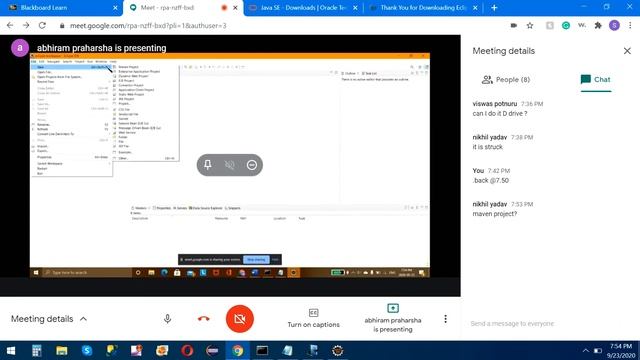This screenshot has width=640, height=360.
Task: Close the Meeting details side panel
Action: (627, 51)
